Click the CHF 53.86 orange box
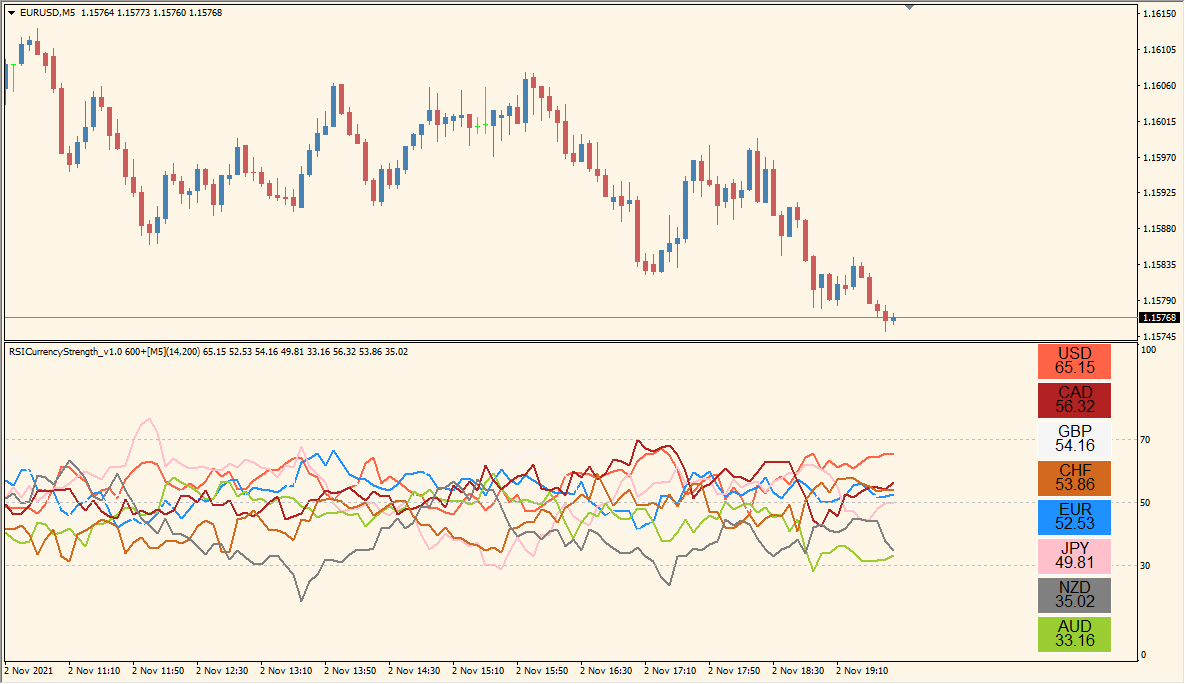The height and width of the screenshot is (684, 1185). (x=1074, y=478)
